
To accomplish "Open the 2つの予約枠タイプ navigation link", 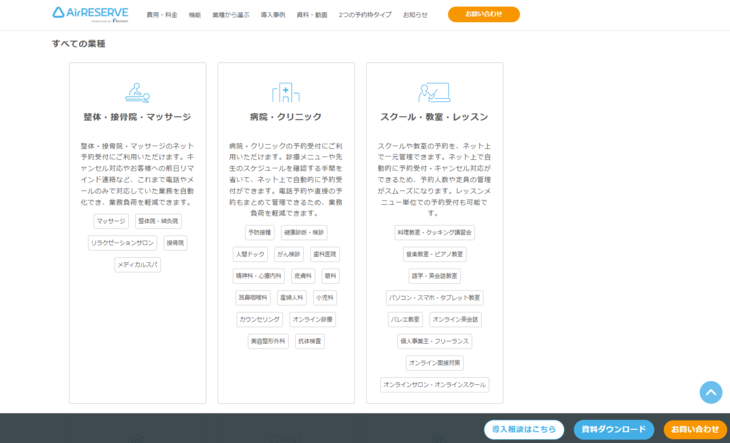I will pos(365,15).
